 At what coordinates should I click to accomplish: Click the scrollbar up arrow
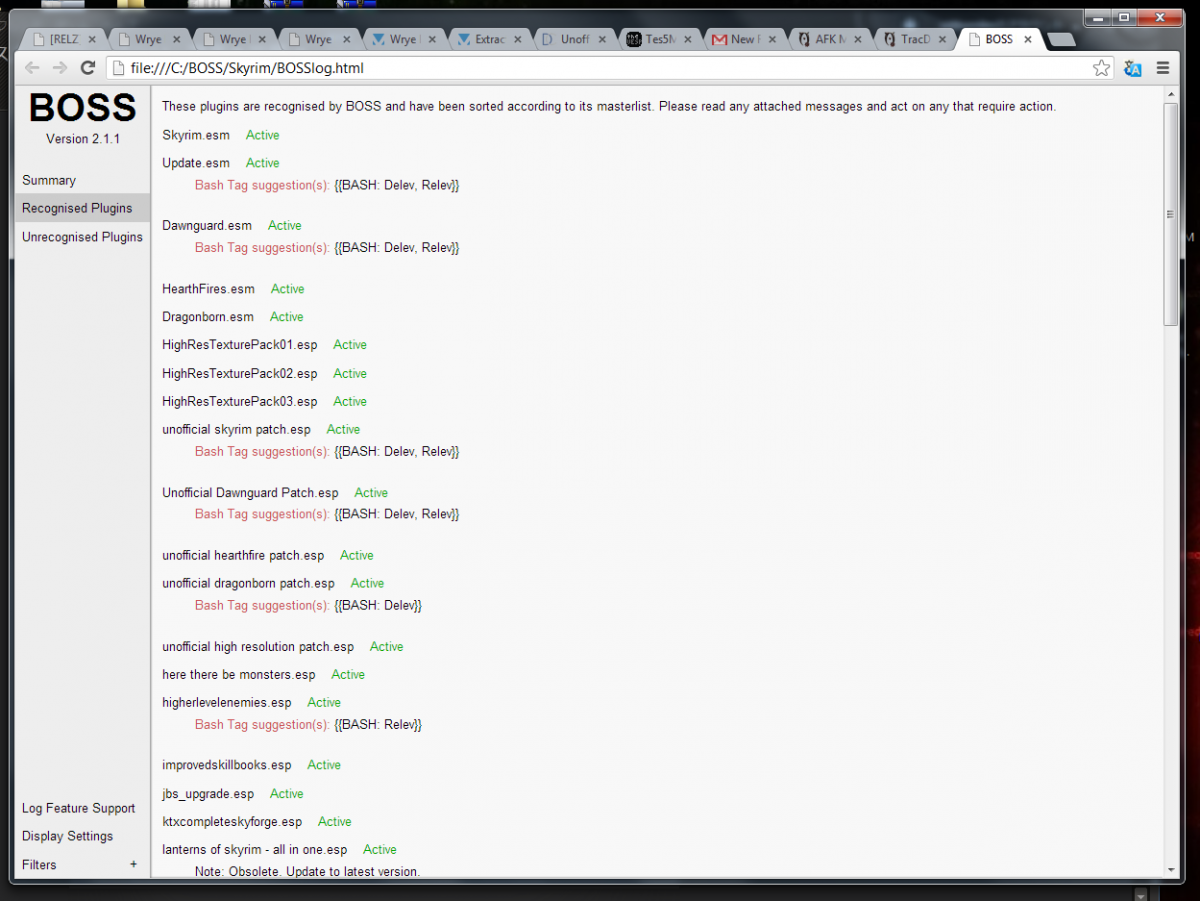[x=1171, y=94]
